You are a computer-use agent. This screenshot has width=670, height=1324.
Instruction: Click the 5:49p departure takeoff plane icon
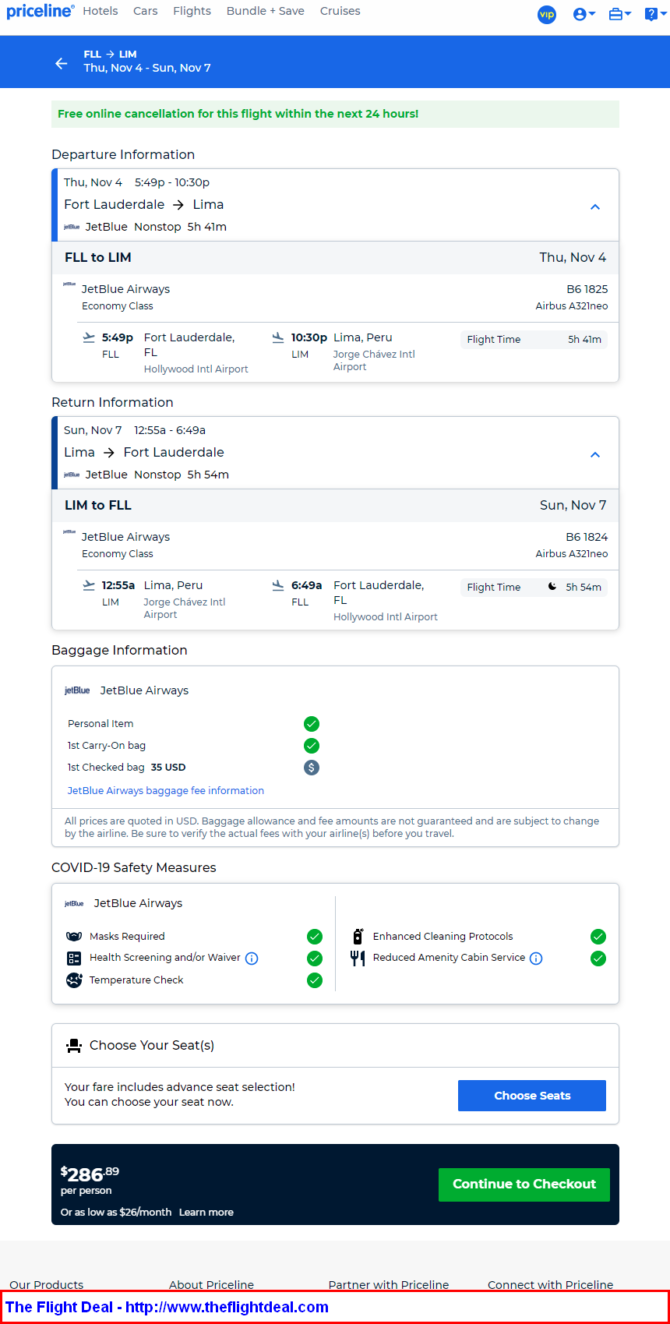[x=89, y=338]
